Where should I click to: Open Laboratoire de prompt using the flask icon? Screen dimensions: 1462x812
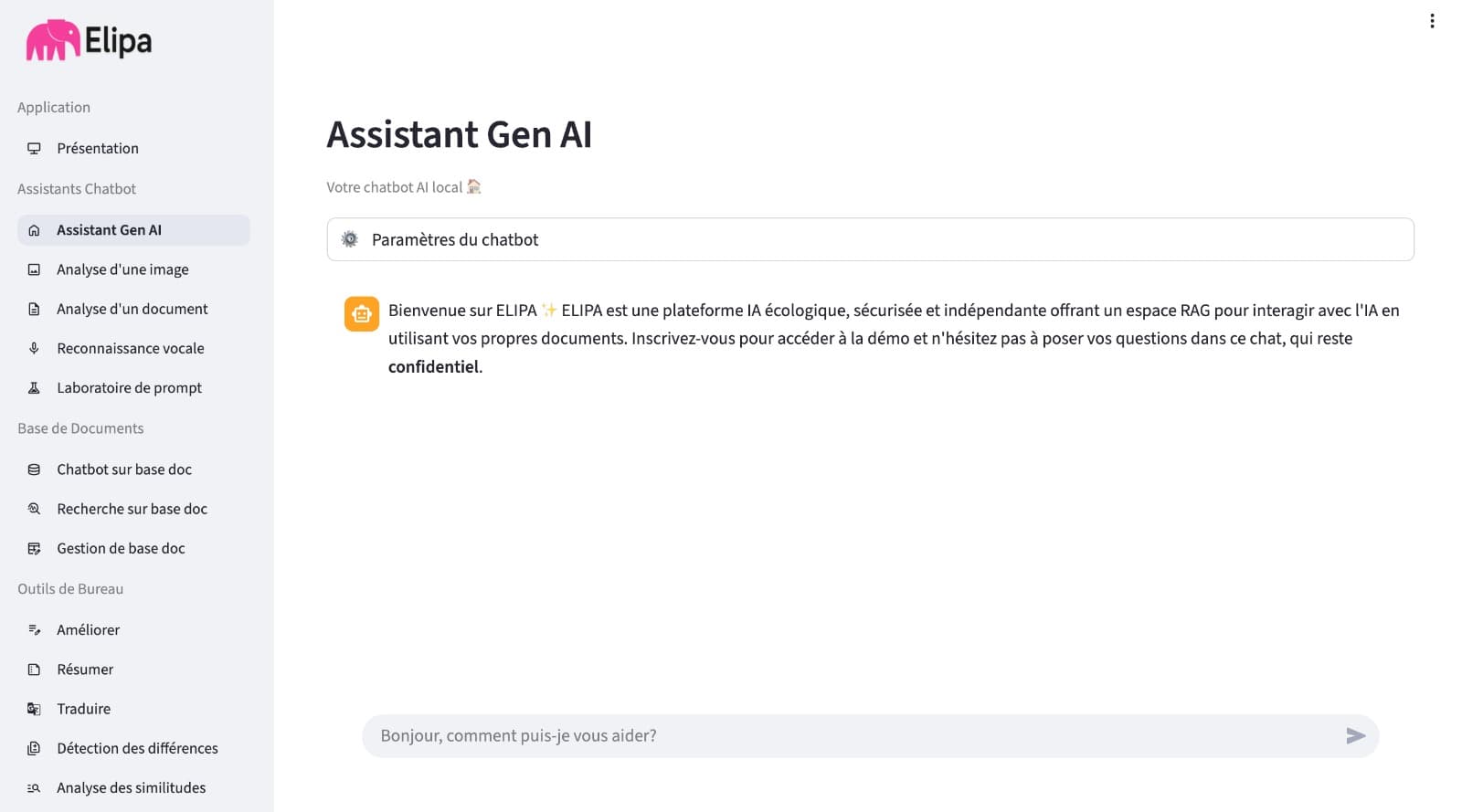tap(35, 387)
